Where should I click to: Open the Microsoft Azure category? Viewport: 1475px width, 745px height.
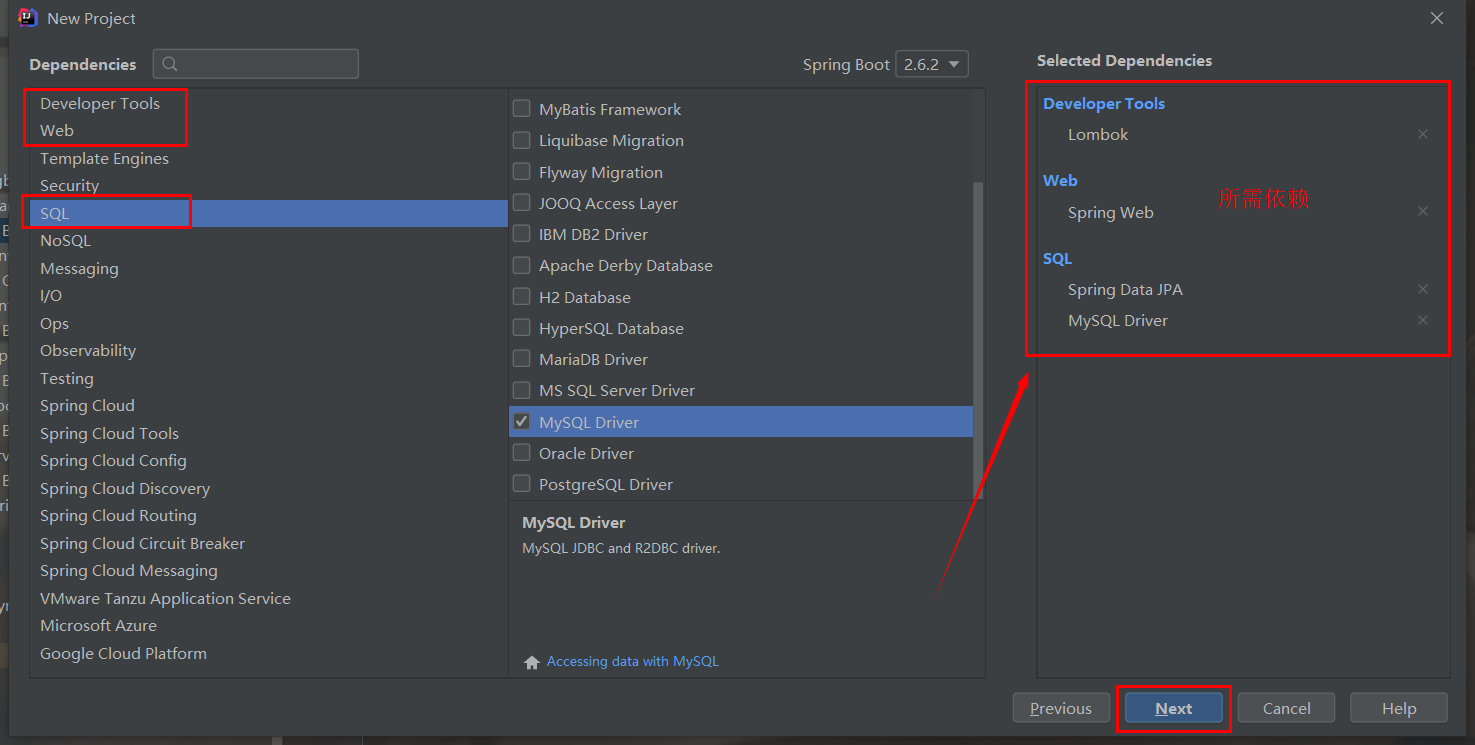269,625
